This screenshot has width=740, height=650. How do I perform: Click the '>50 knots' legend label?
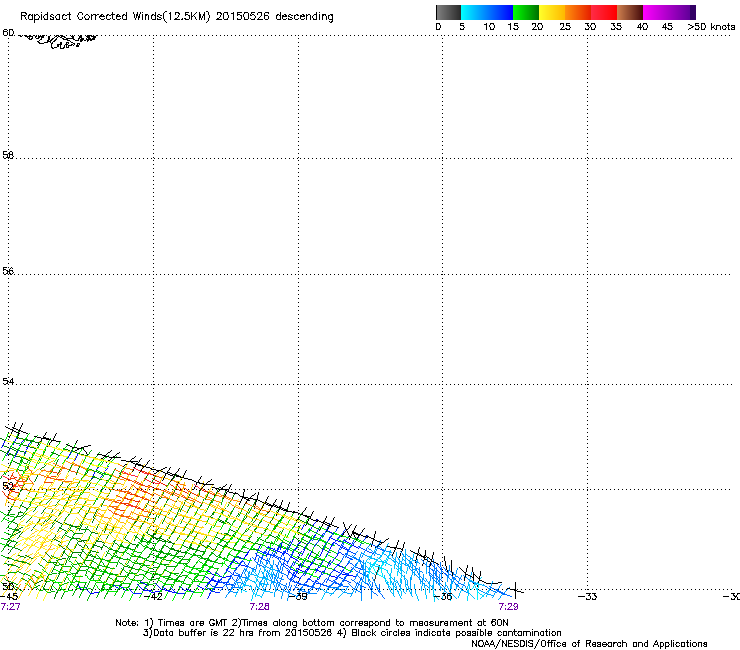(x=711, y=27)
